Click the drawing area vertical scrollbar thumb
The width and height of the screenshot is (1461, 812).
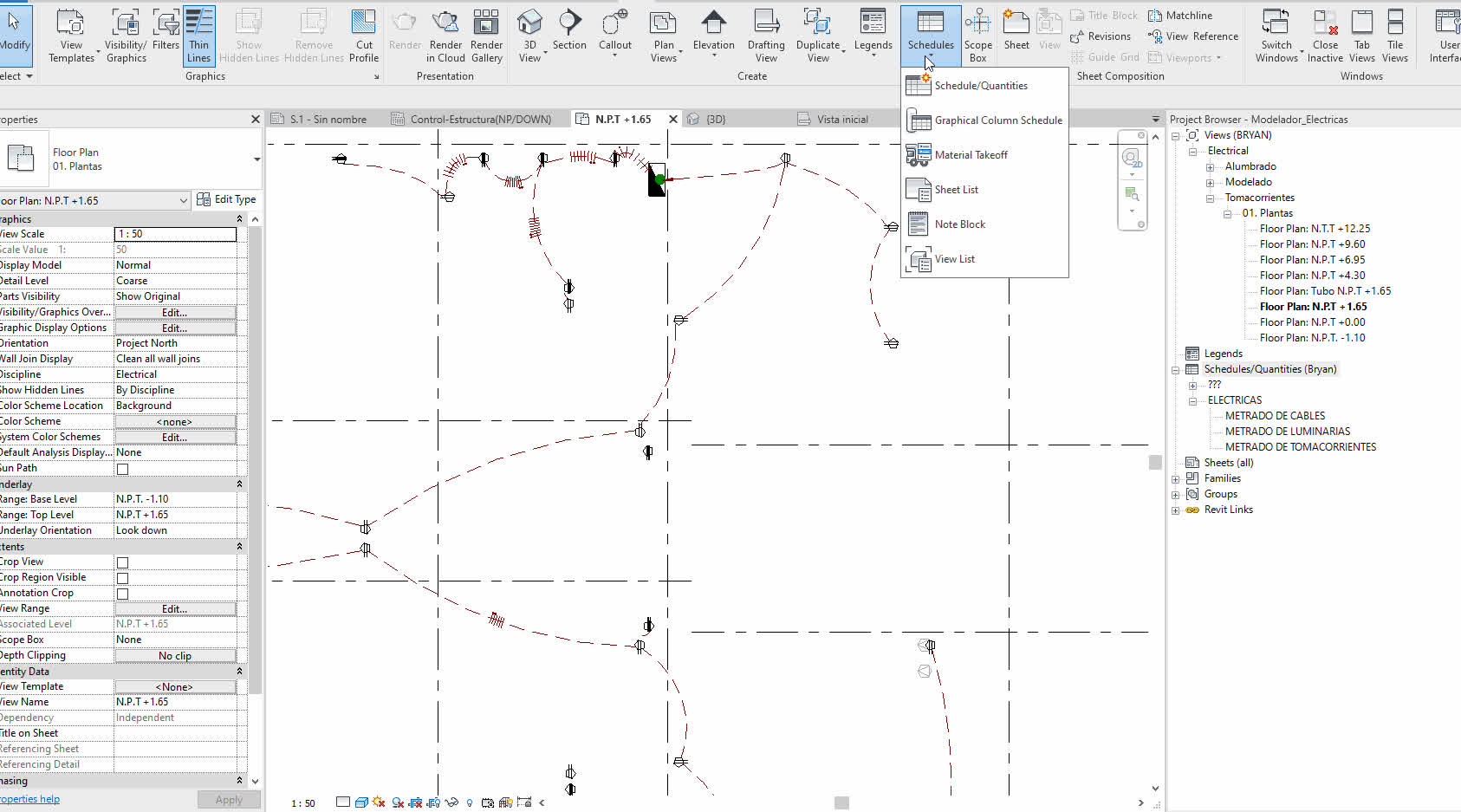point(1155,462)
